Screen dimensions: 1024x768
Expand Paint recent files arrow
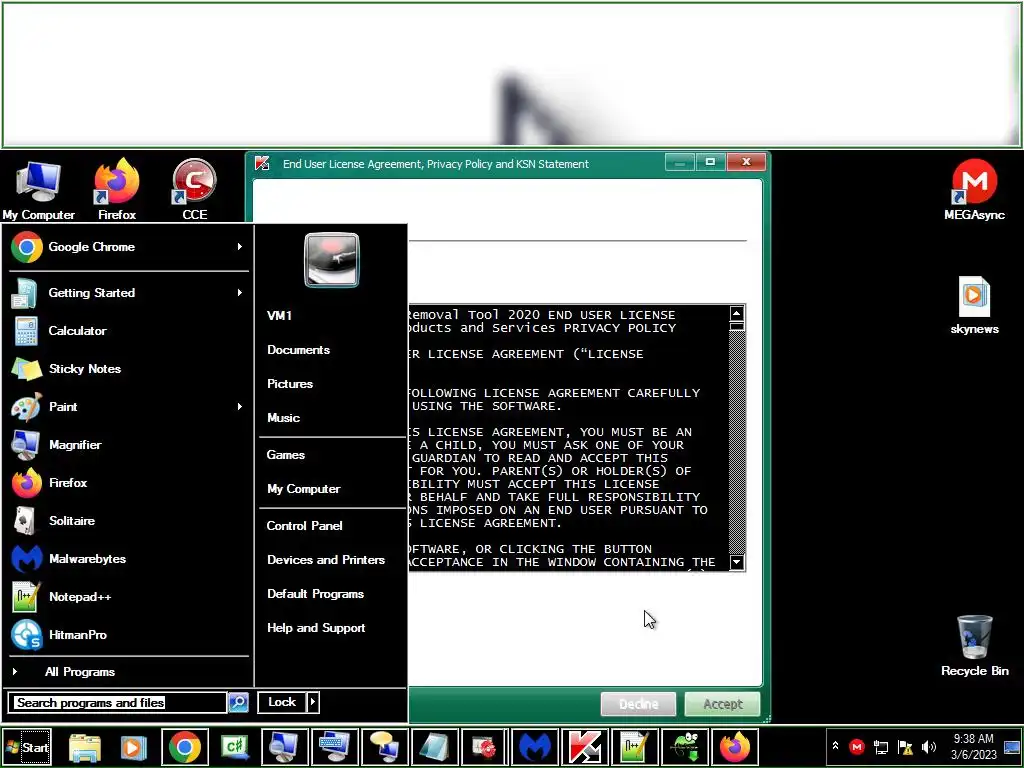240,406
